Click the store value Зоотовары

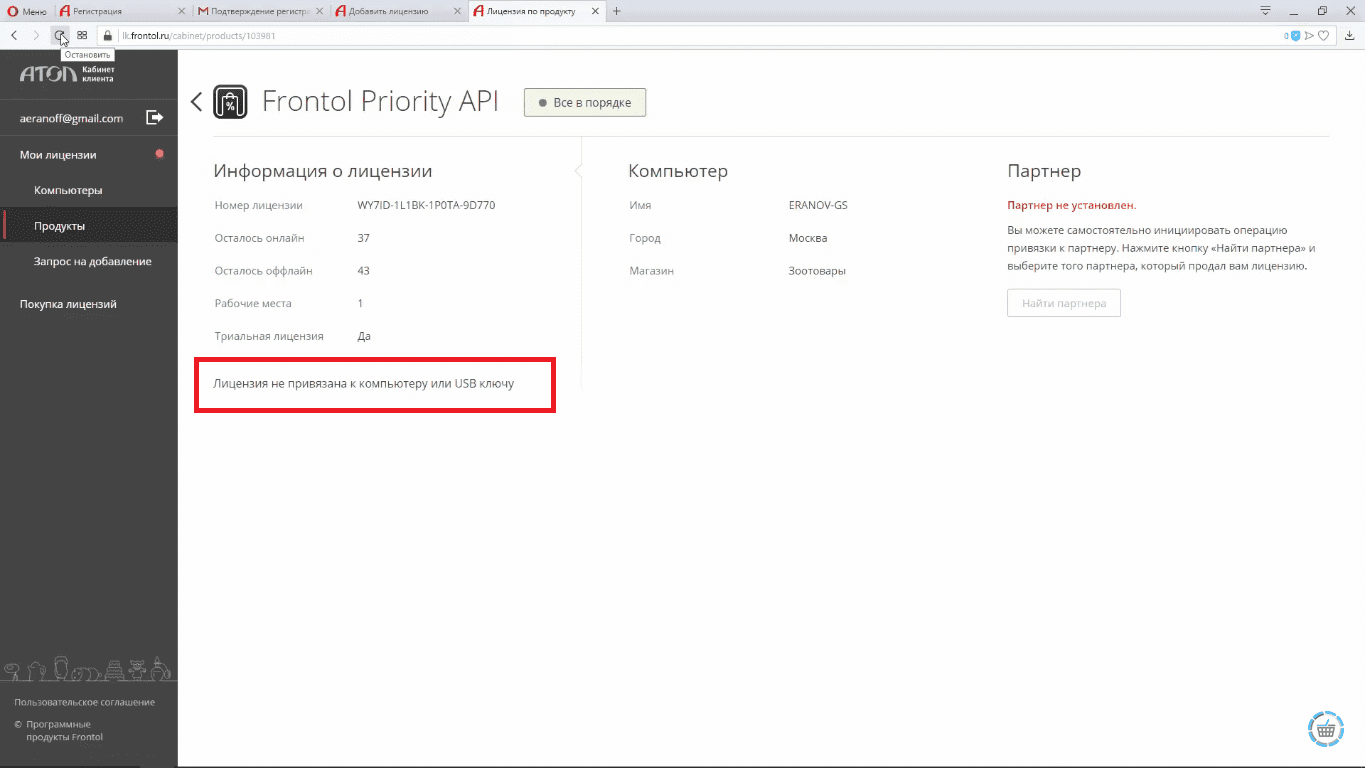pyautogui.click(x=817, y=271)
